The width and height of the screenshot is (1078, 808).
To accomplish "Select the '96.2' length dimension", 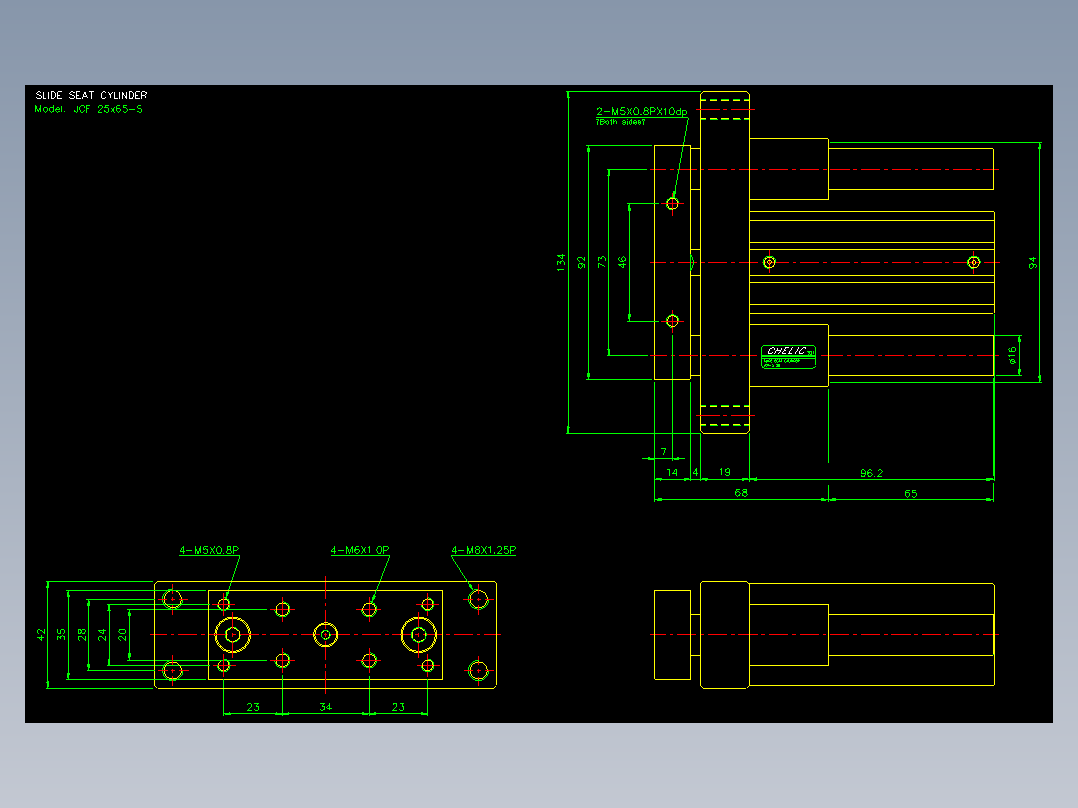I will click(871, 473).
